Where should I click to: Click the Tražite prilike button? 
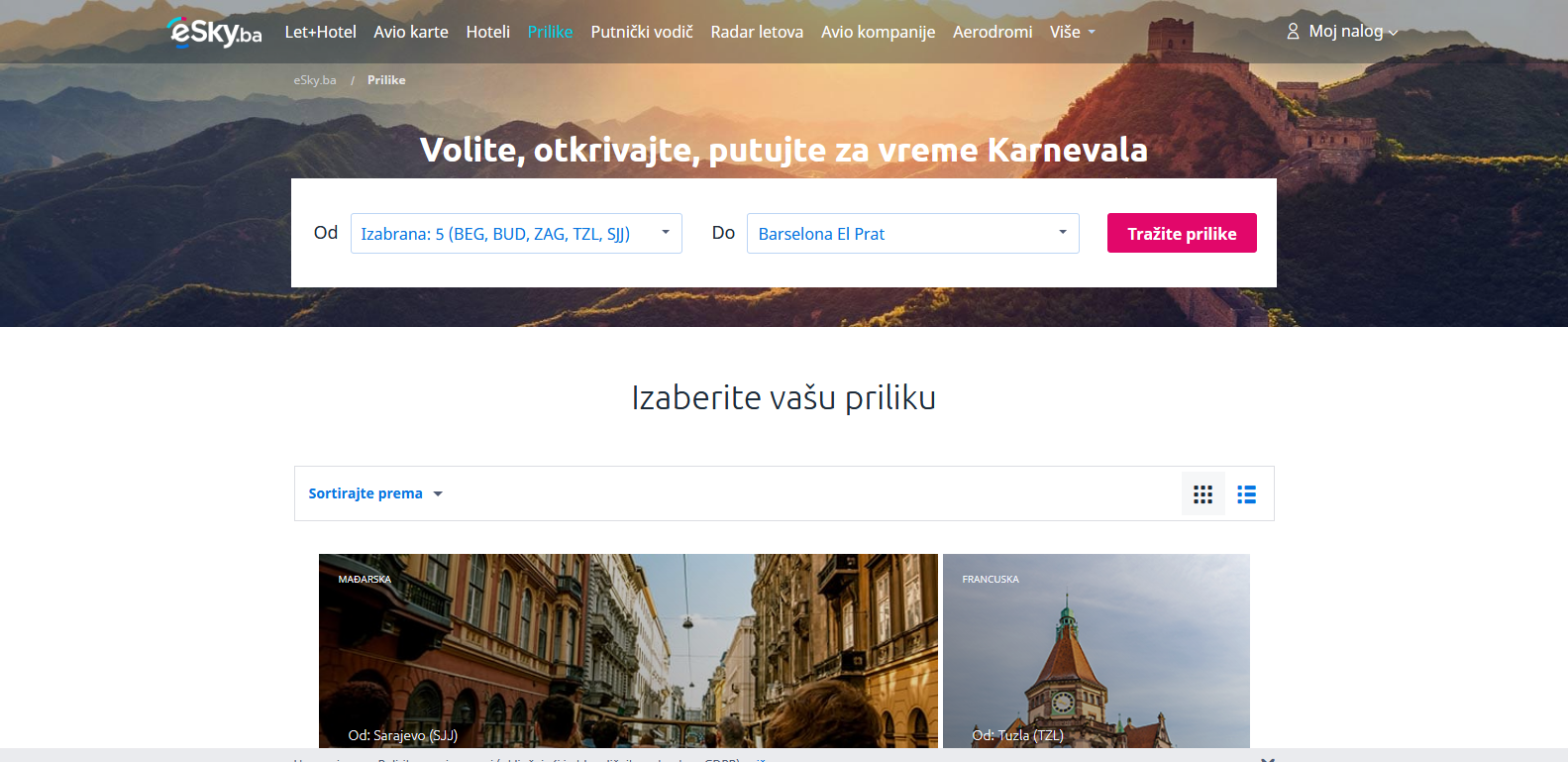pyautogui.click(x=1182, y=233)
